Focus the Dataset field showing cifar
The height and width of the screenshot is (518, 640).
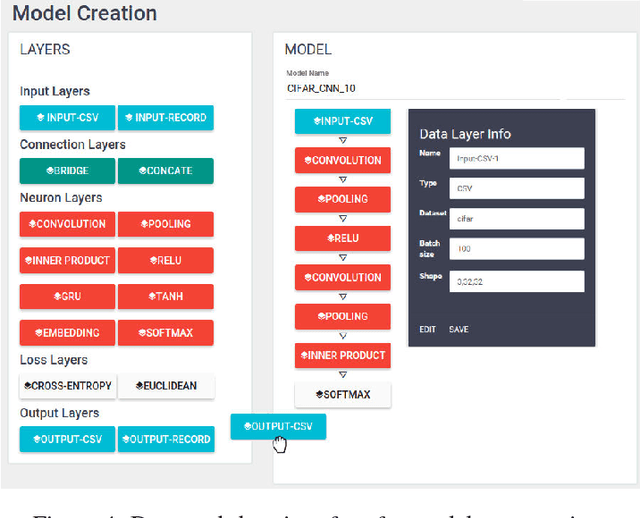[x=517, y=219]
